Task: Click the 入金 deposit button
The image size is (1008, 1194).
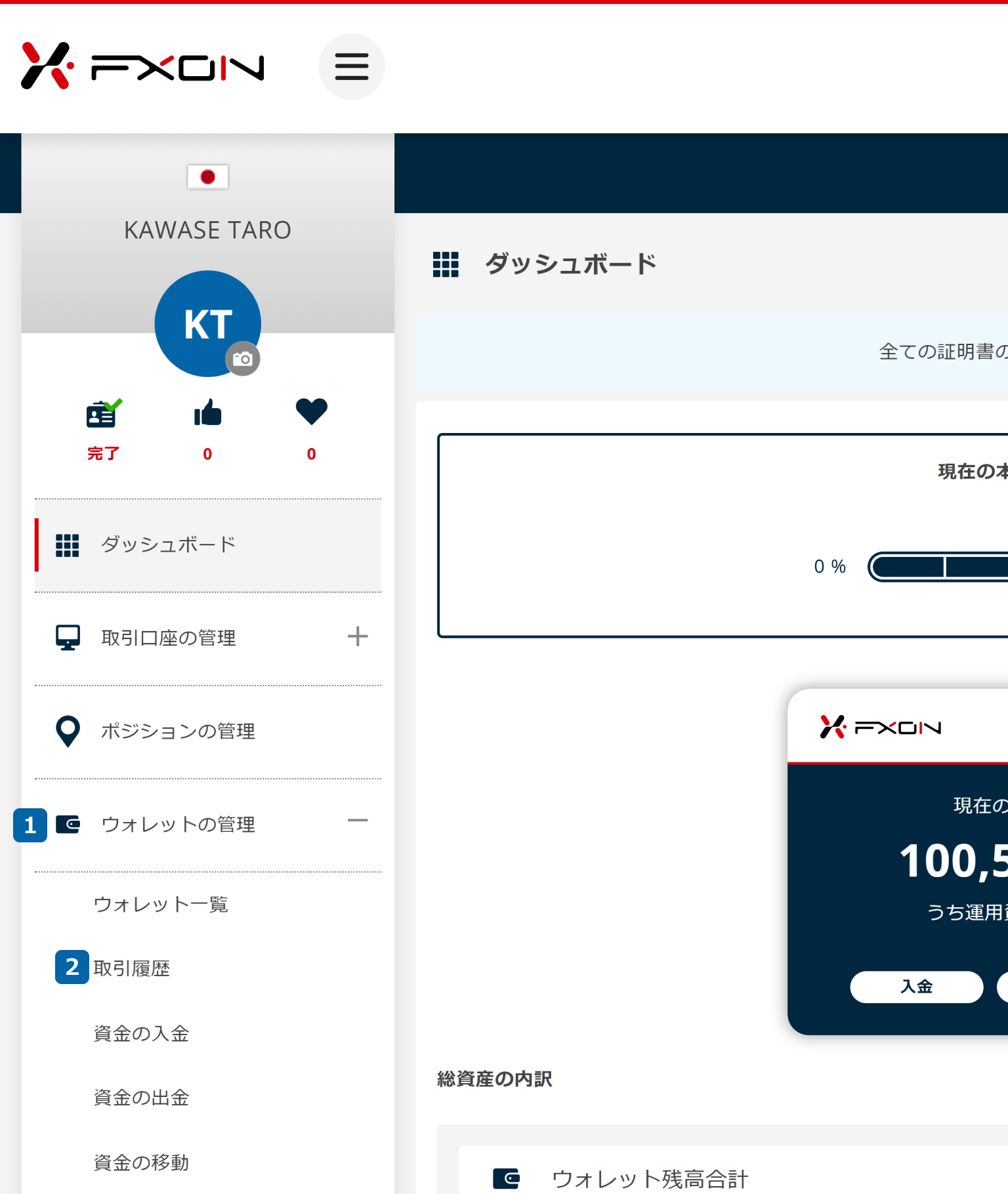Action: coord(917,987)
